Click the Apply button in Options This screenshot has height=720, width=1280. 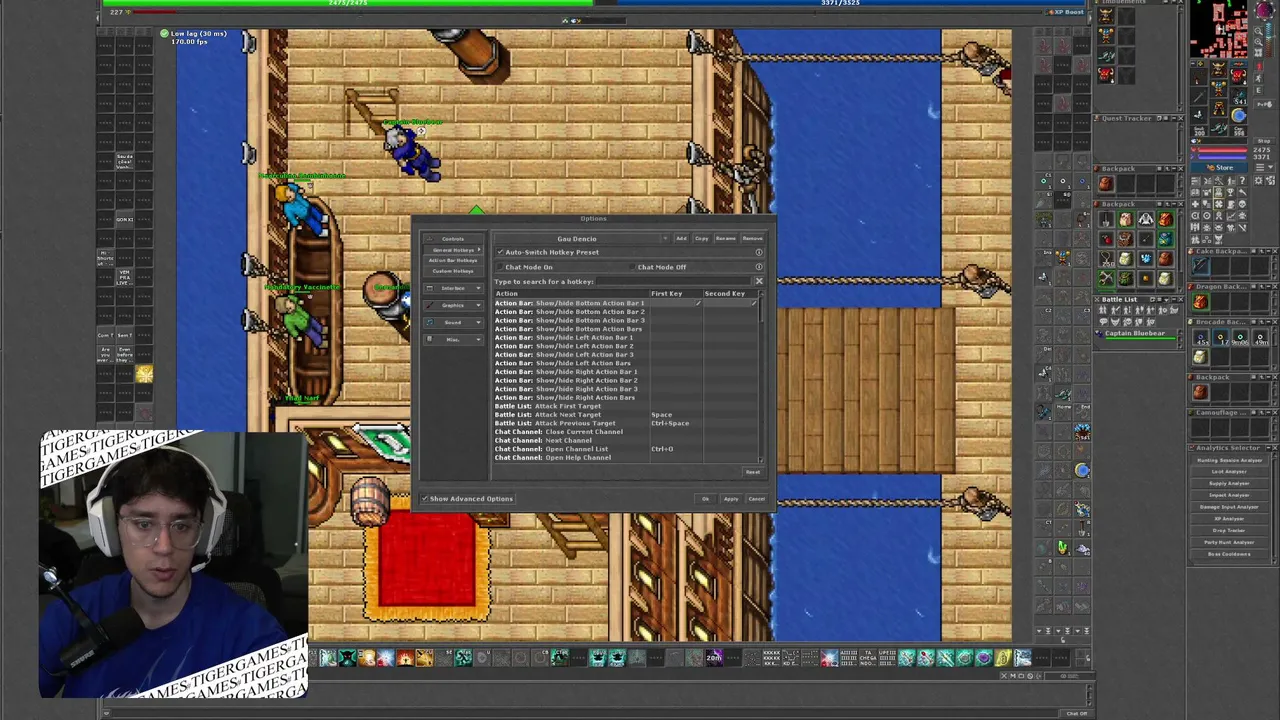731,499
